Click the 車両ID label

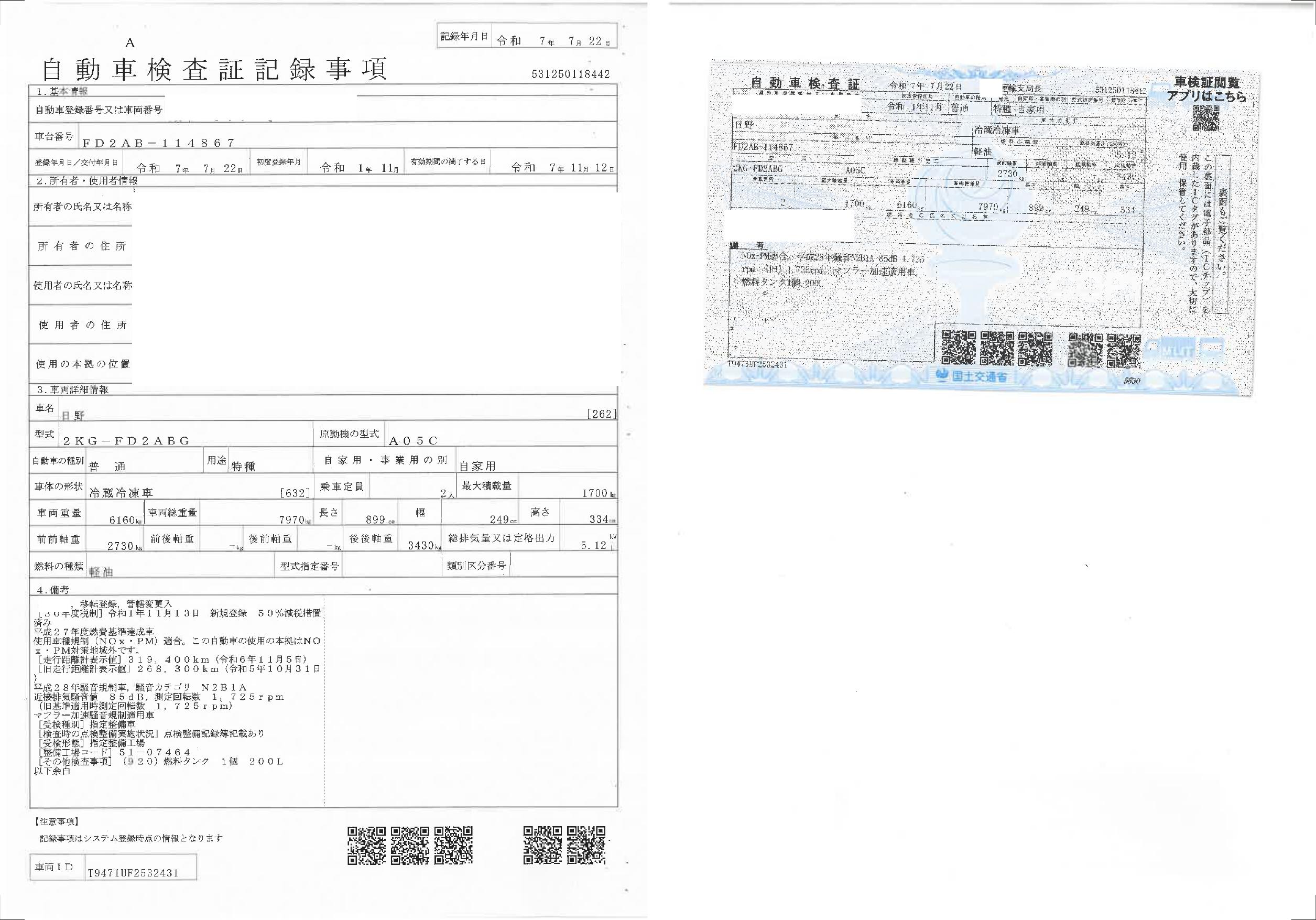pyautogui.click(x=54, y=867)
